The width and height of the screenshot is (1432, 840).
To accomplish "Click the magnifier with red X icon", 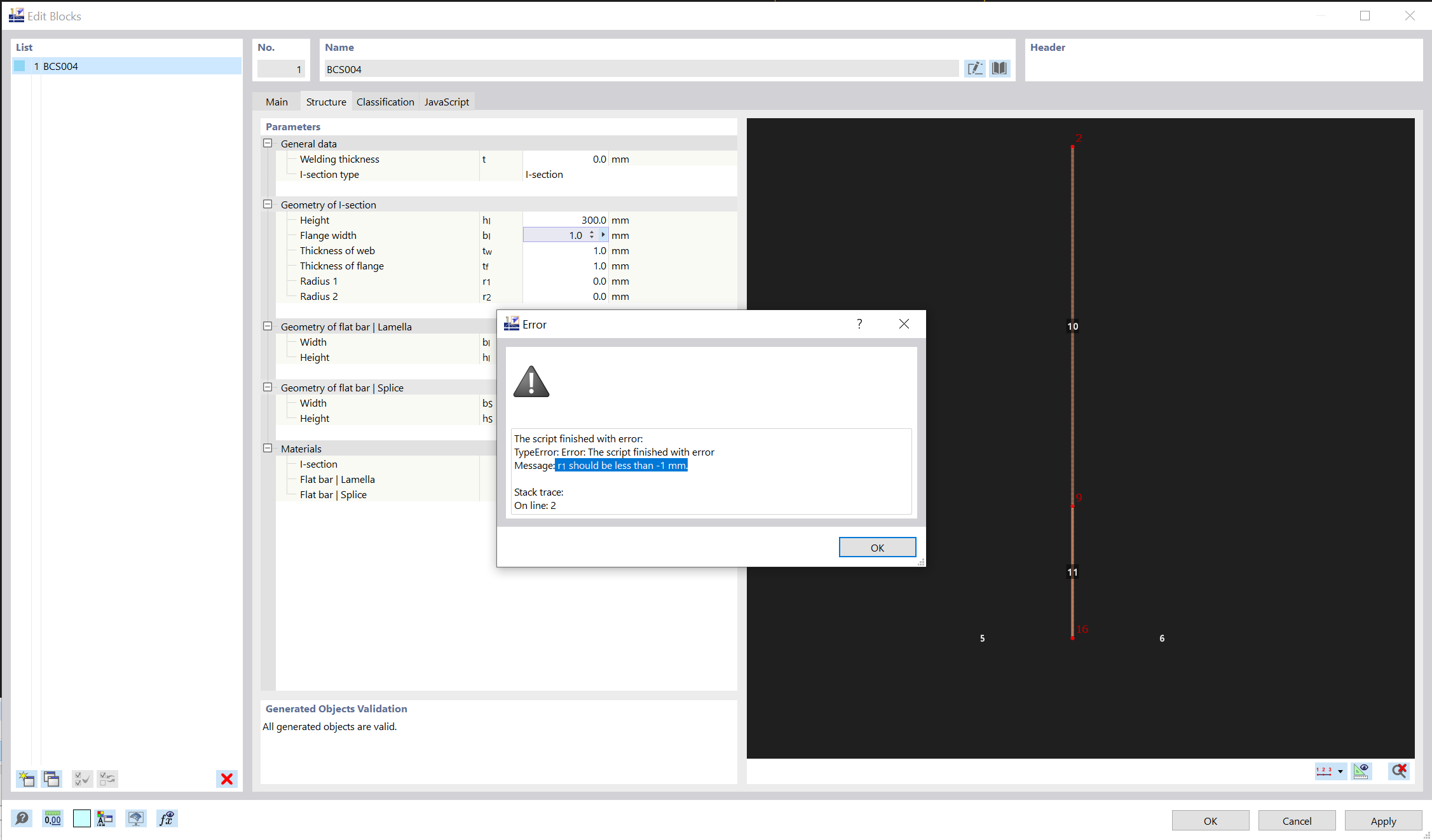I will point(1399,771).
